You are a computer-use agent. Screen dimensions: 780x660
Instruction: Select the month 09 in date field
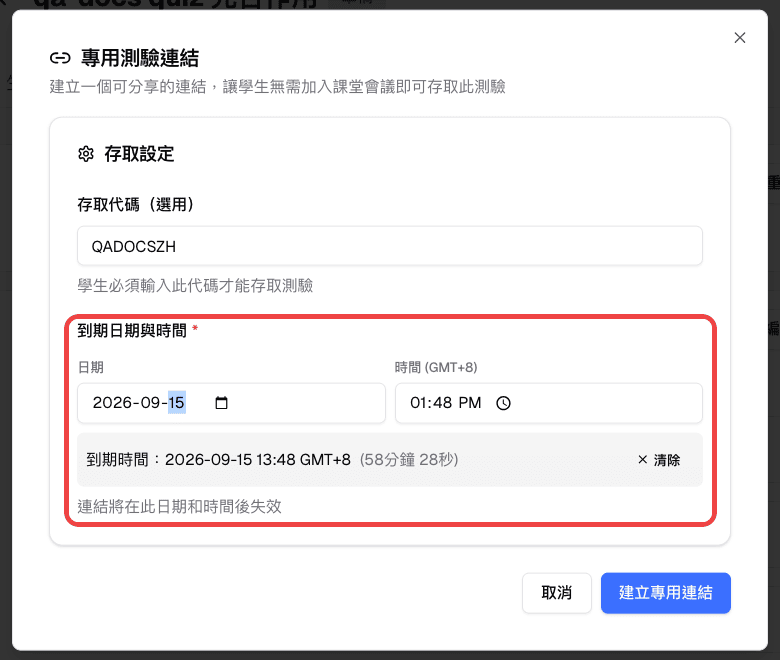coord(151,402)
